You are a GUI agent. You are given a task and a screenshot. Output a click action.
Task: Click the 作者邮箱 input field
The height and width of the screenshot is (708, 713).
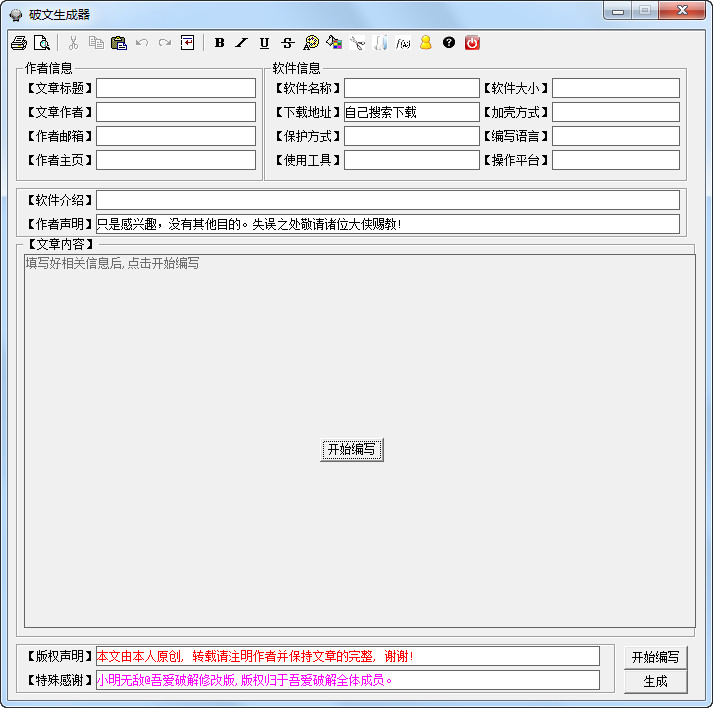click(176, 136)
